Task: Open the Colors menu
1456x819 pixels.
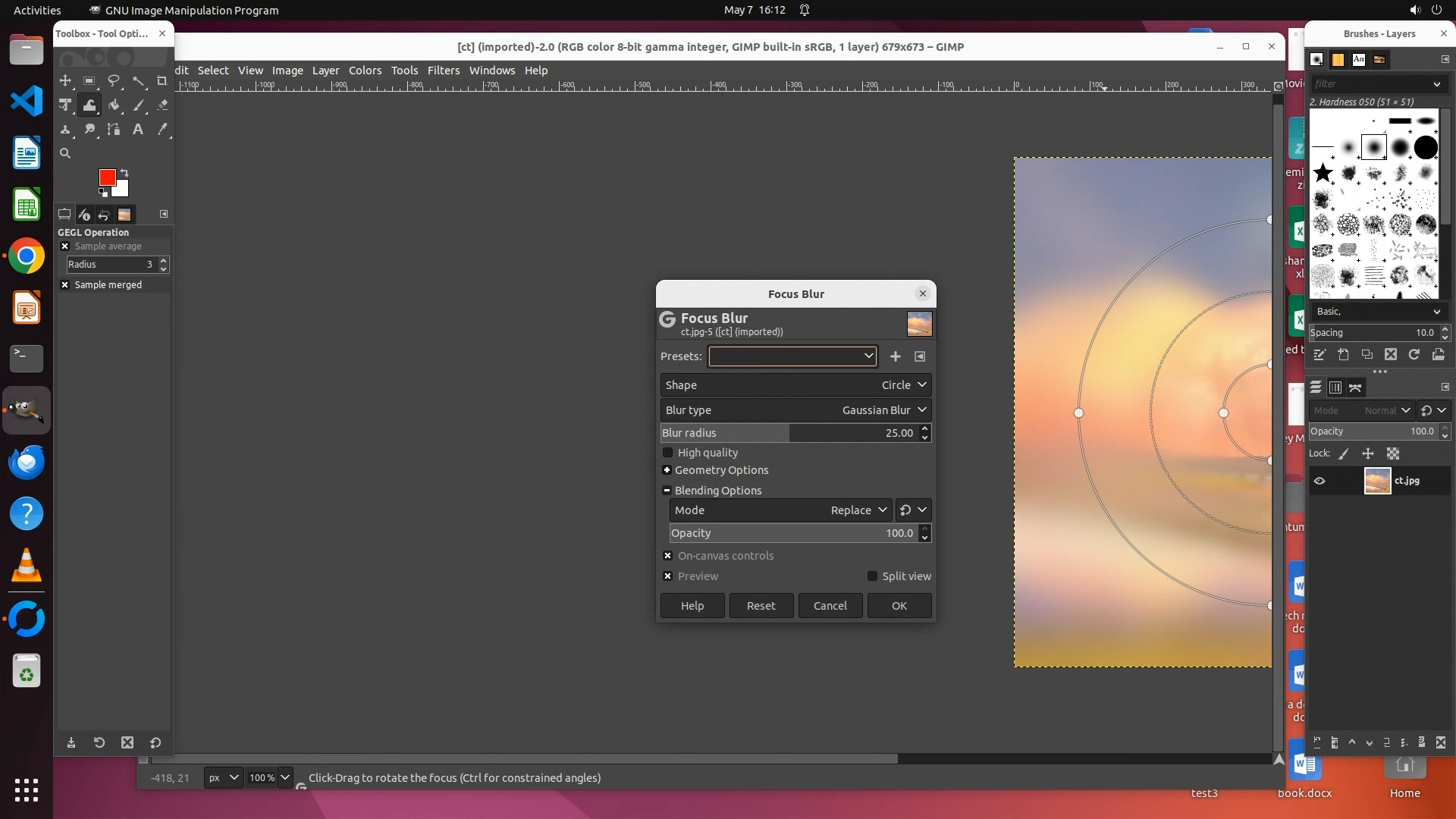Action: (x=365, y=71)
